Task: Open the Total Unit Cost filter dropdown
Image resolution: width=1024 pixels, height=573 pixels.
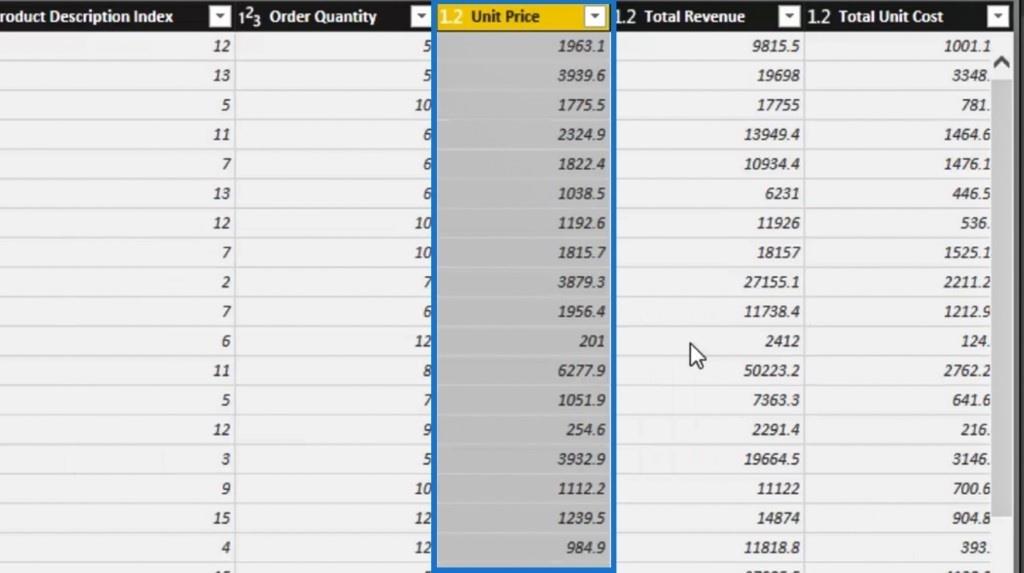Action: pyautogui.click(x=998, y=16)
